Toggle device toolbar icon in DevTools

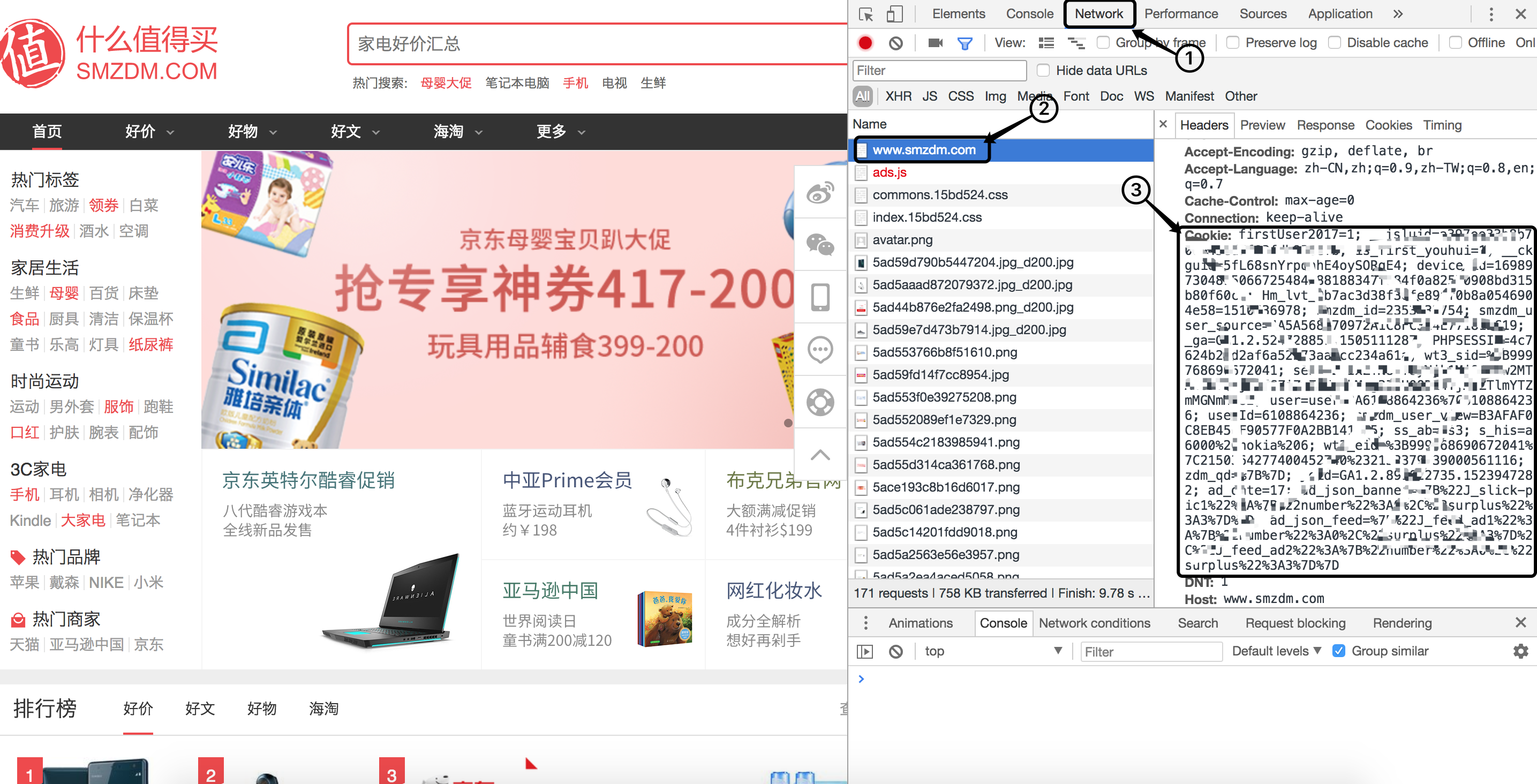pos(894,14)
